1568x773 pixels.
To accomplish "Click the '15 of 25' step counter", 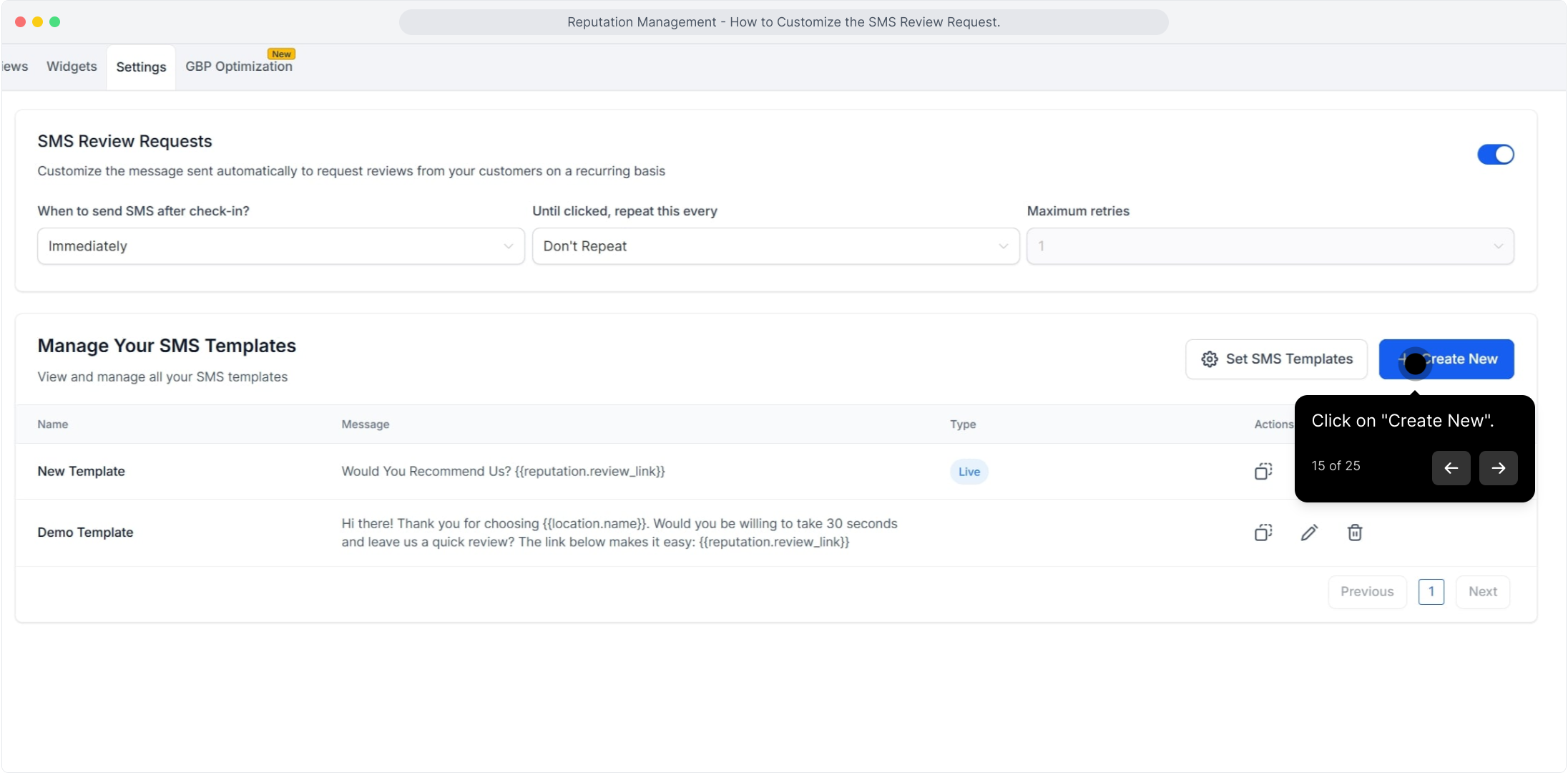I will coord(1336,466).
